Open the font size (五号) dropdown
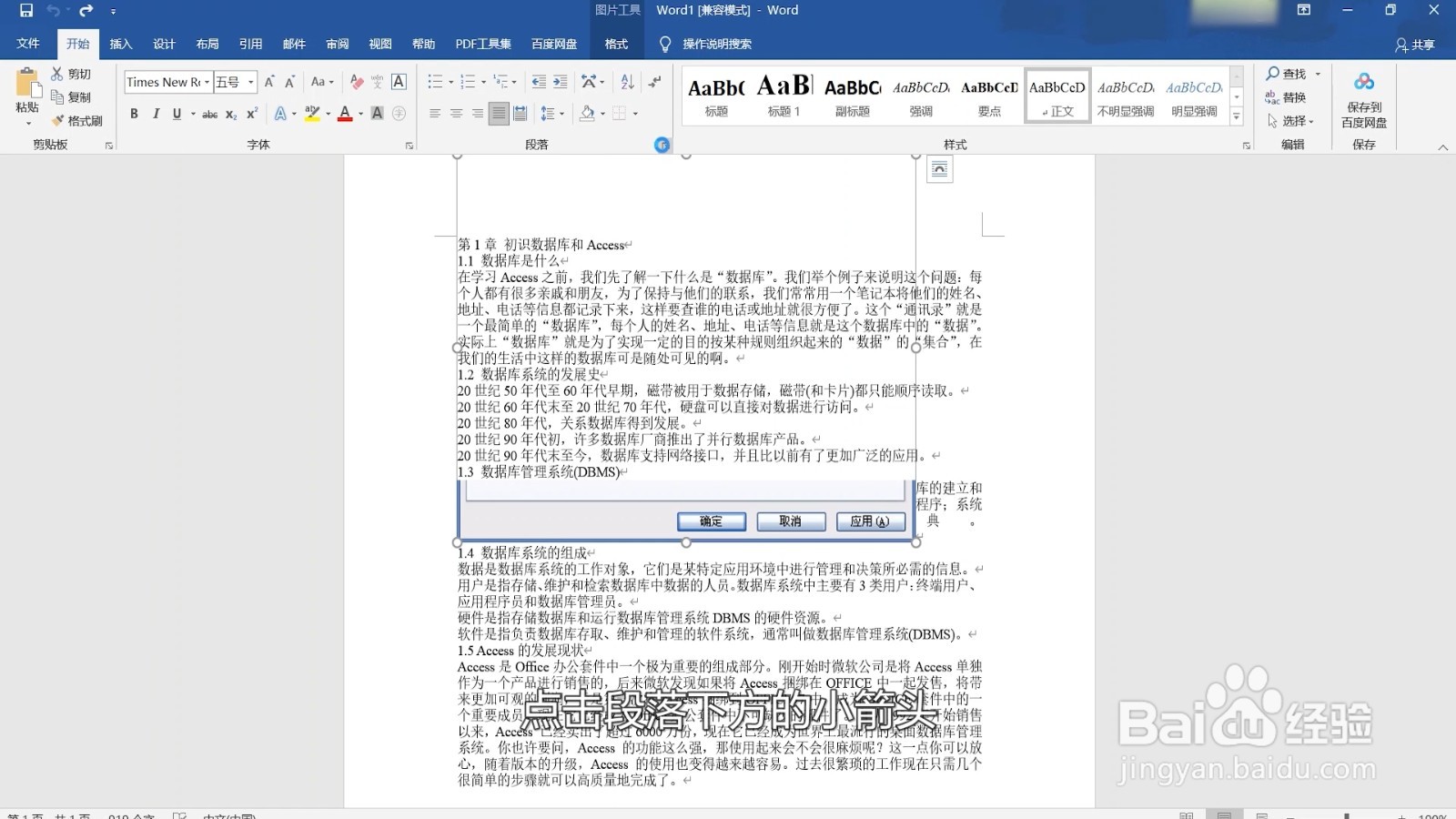The width and height of the screenshot is (1456, 819). (x=251, y=82)
